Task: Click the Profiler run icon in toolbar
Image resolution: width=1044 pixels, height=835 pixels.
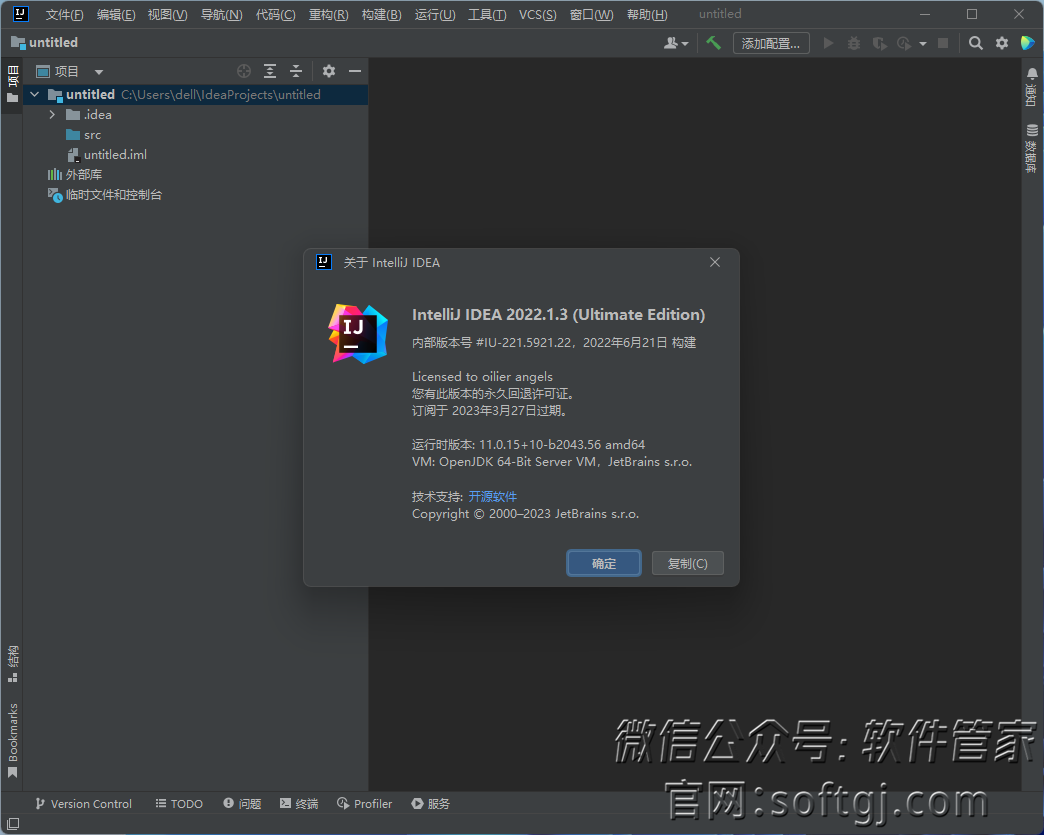Action: [904, 43]
